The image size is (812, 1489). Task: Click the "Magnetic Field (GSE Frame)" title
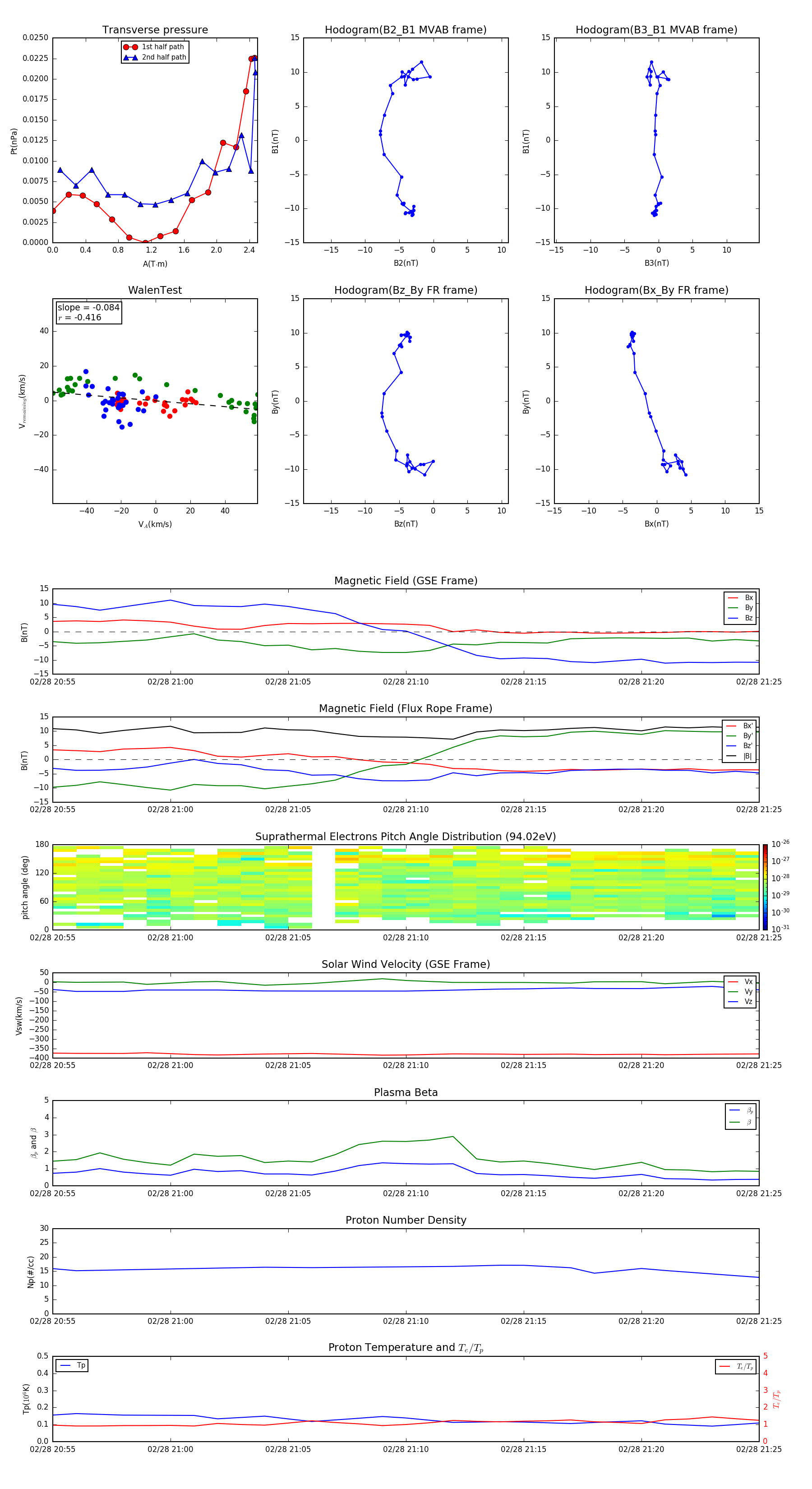click(406, 581)
